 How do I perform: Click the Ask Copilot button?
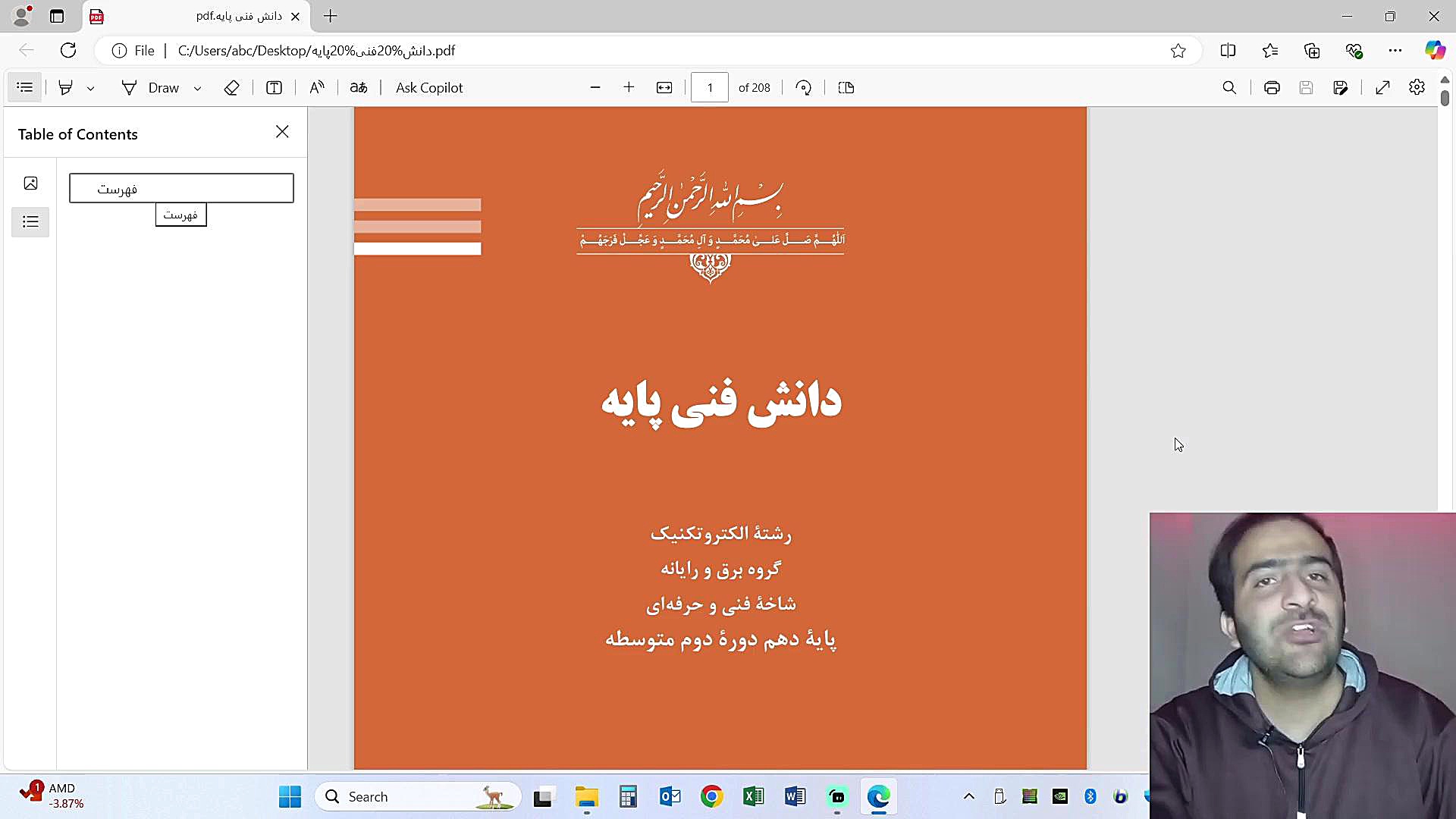click(x=429, y=88)
